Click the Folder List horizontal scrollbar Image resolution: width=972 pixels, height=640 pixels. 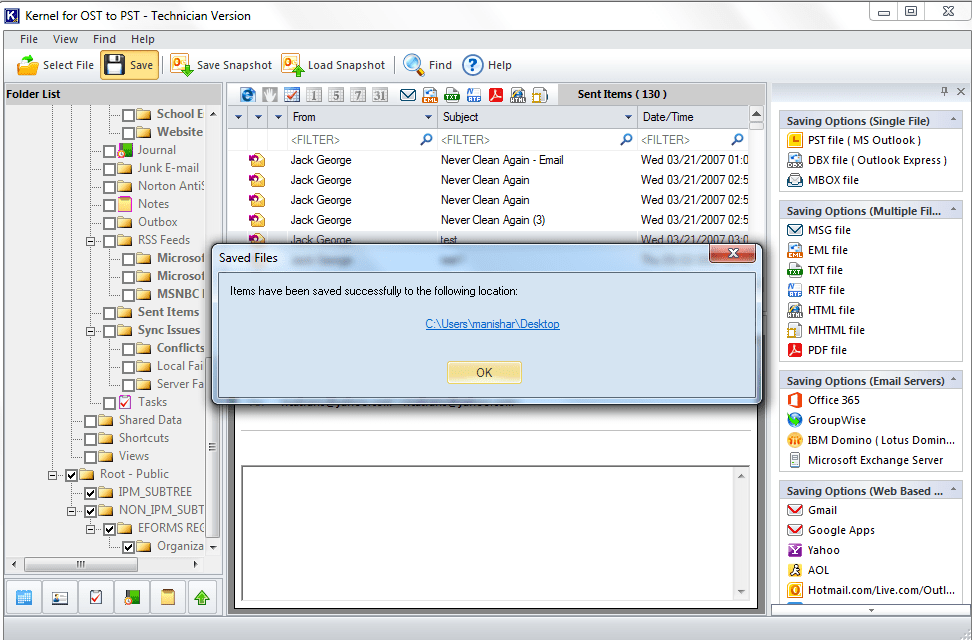point(81,564)
